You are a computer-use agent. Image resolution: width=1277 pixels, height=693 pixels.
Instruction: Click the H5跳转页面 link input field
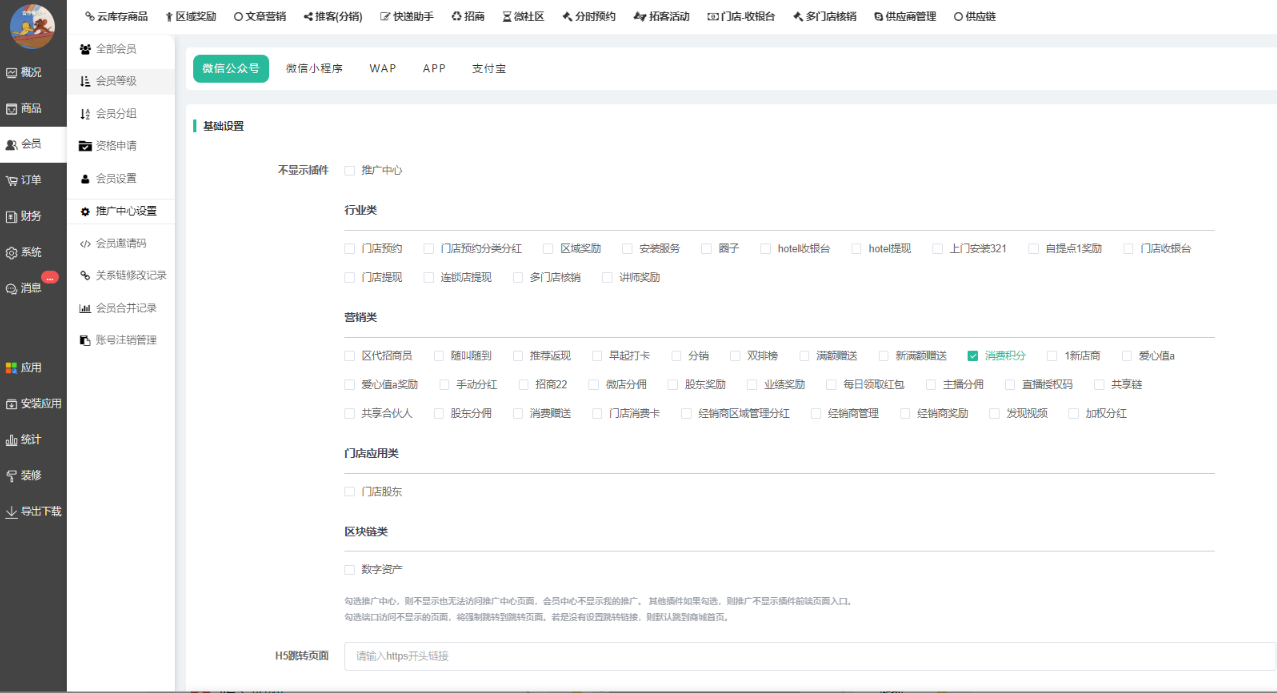[808, 656]
